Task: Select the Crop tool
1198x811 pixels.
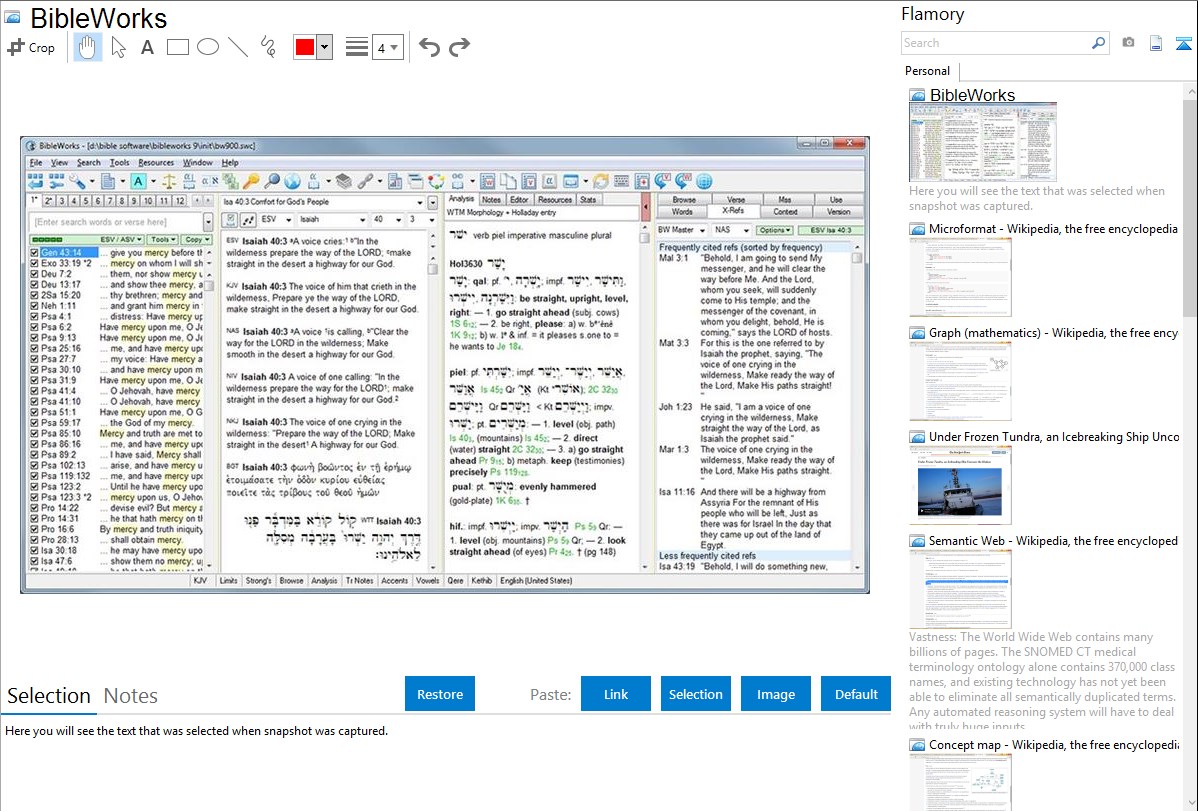Action: click(x=31, y=47)
